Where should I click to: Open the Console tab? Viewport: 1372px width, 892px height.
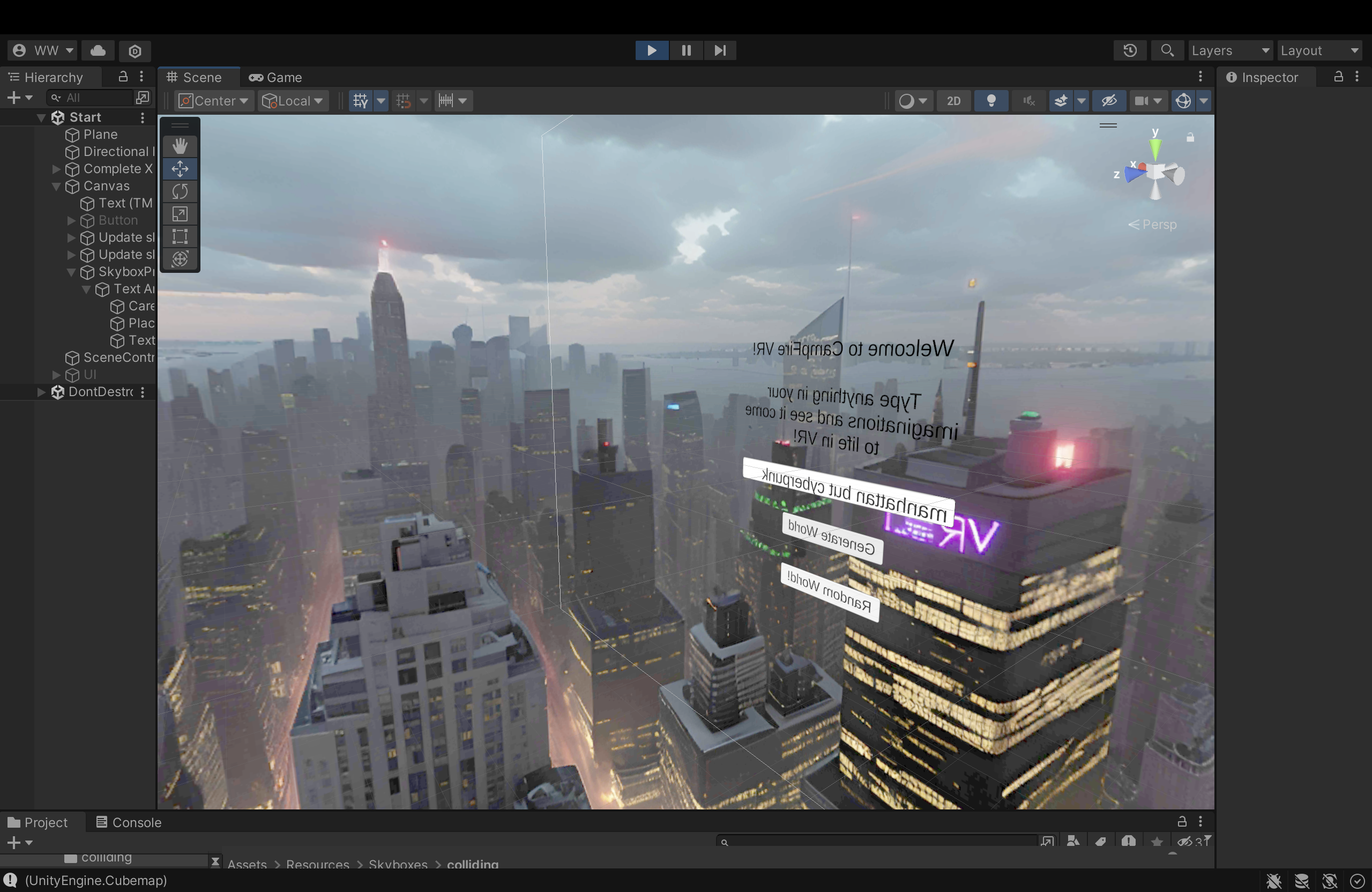(128, 822)
